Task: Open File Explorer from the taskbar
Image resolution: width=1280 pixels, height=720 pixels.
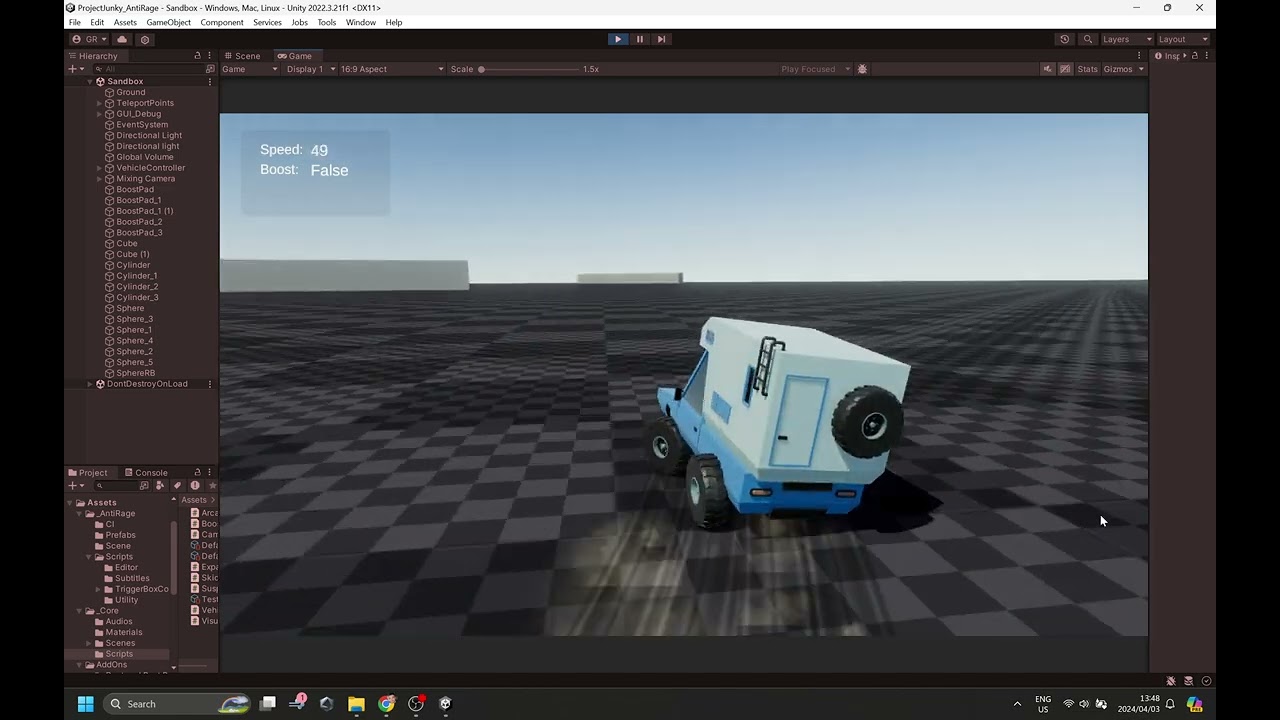Action: coord(356,704)
